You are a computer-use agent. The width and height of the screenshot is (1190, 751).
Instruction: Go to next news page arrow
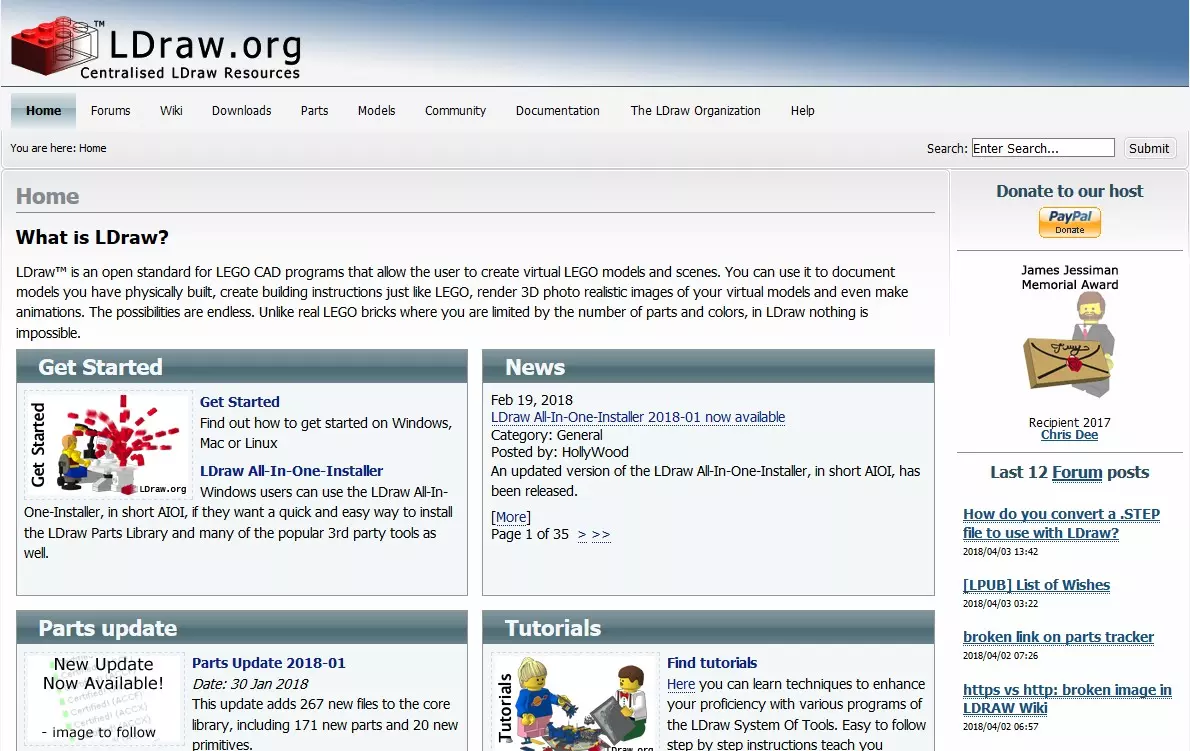582,535
